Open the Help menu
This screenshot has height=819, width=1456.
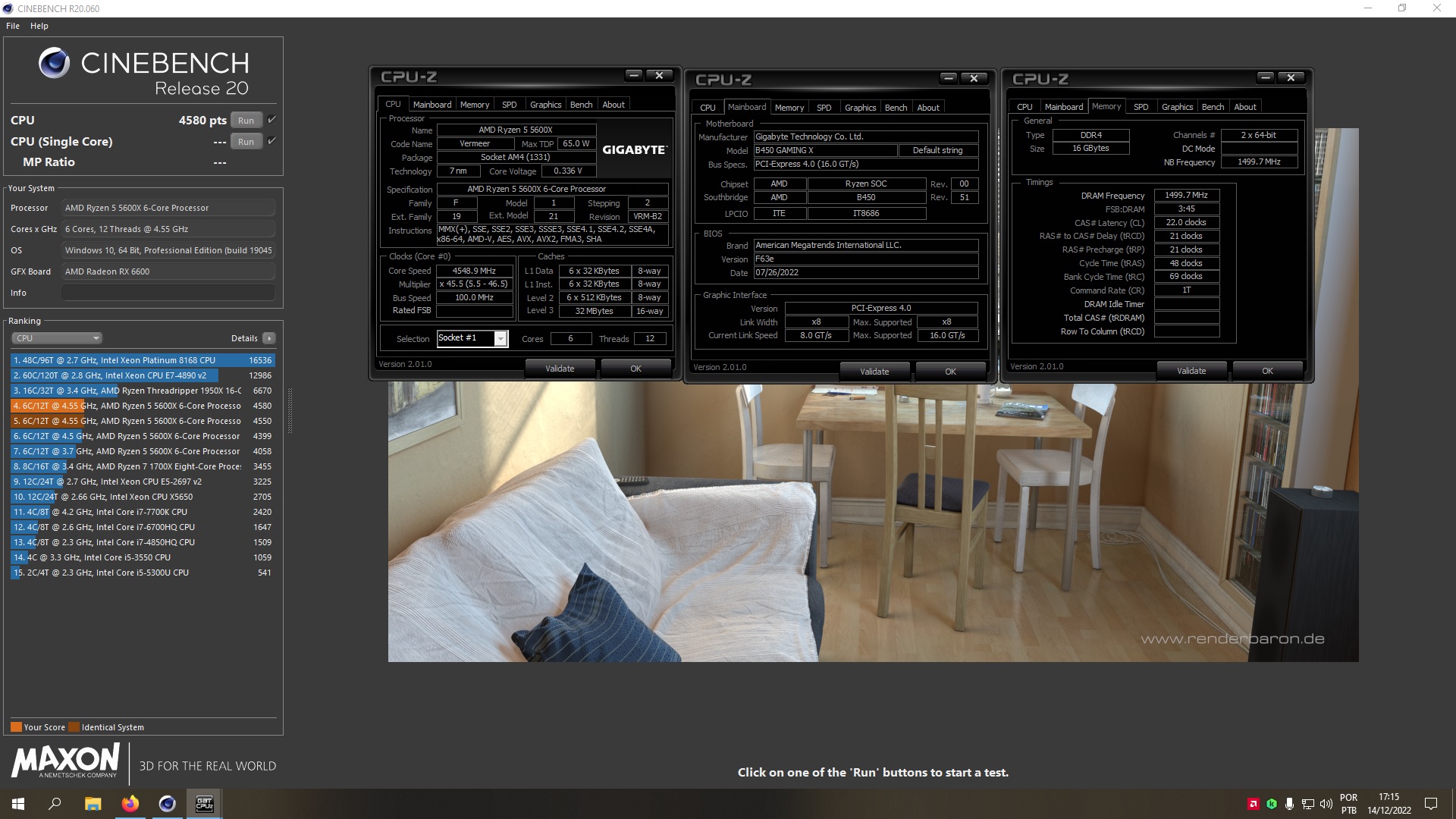[x=39, y=26]
